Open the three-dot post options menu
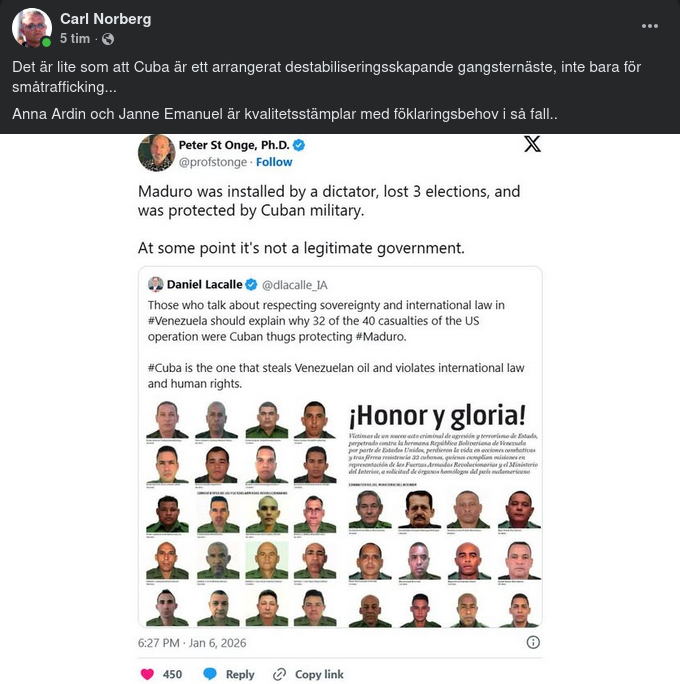 [x=649, y=26]
